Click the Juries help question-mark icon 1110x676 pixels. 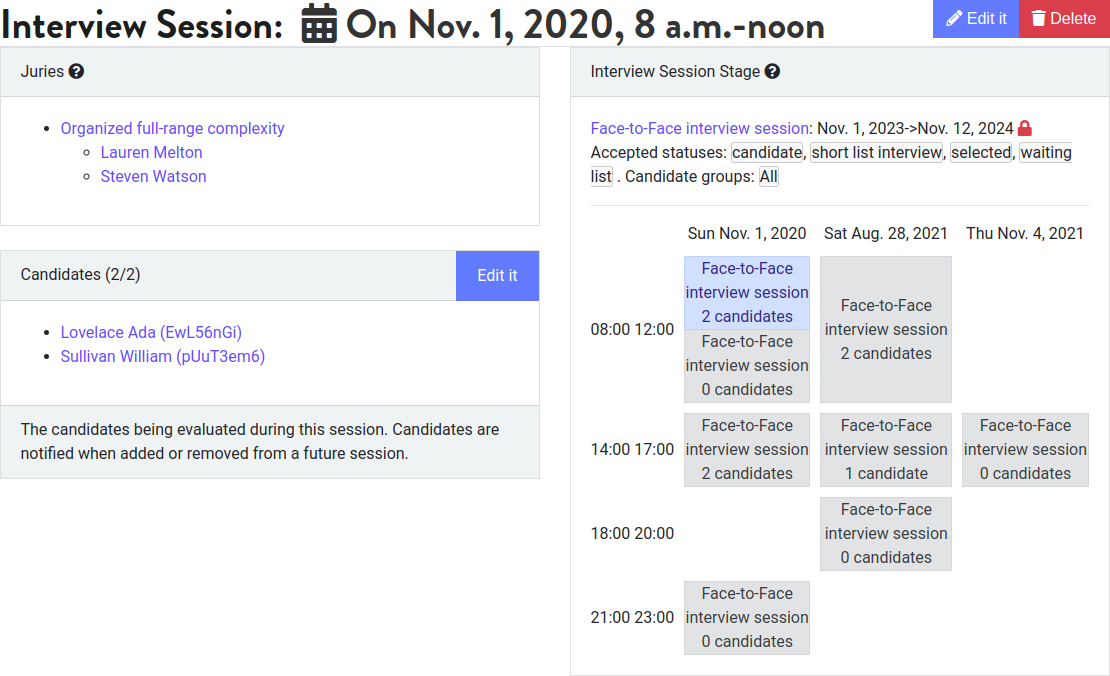76,71
